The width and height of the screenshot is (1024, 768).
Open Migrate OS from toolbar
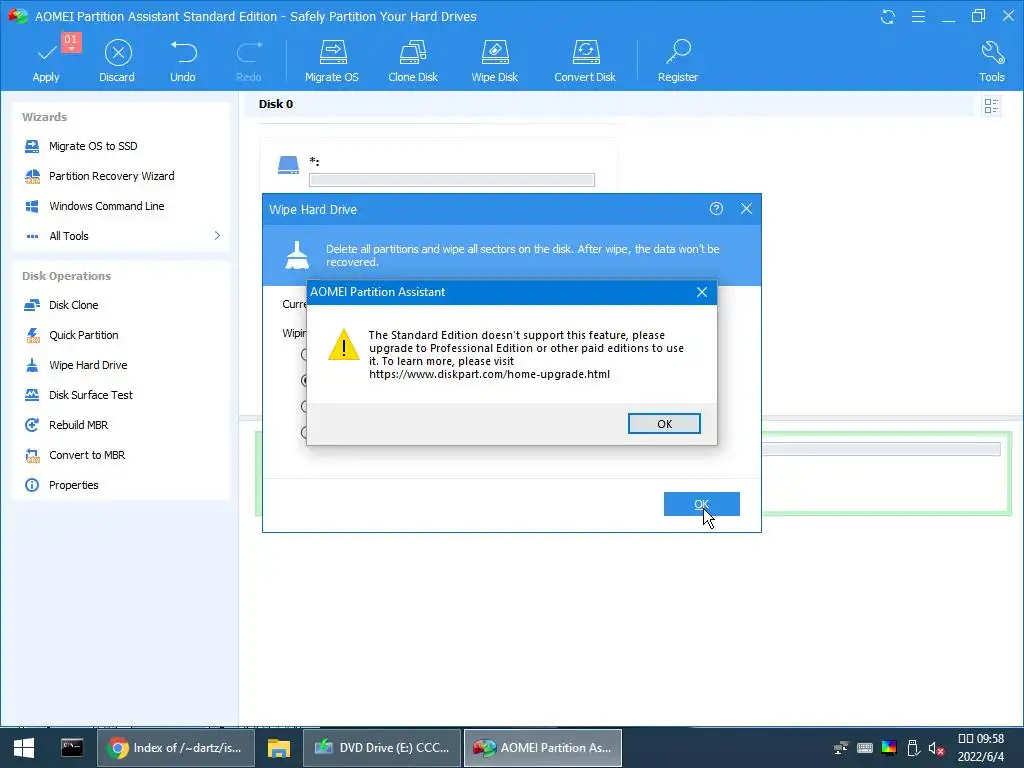coord(332,61)
